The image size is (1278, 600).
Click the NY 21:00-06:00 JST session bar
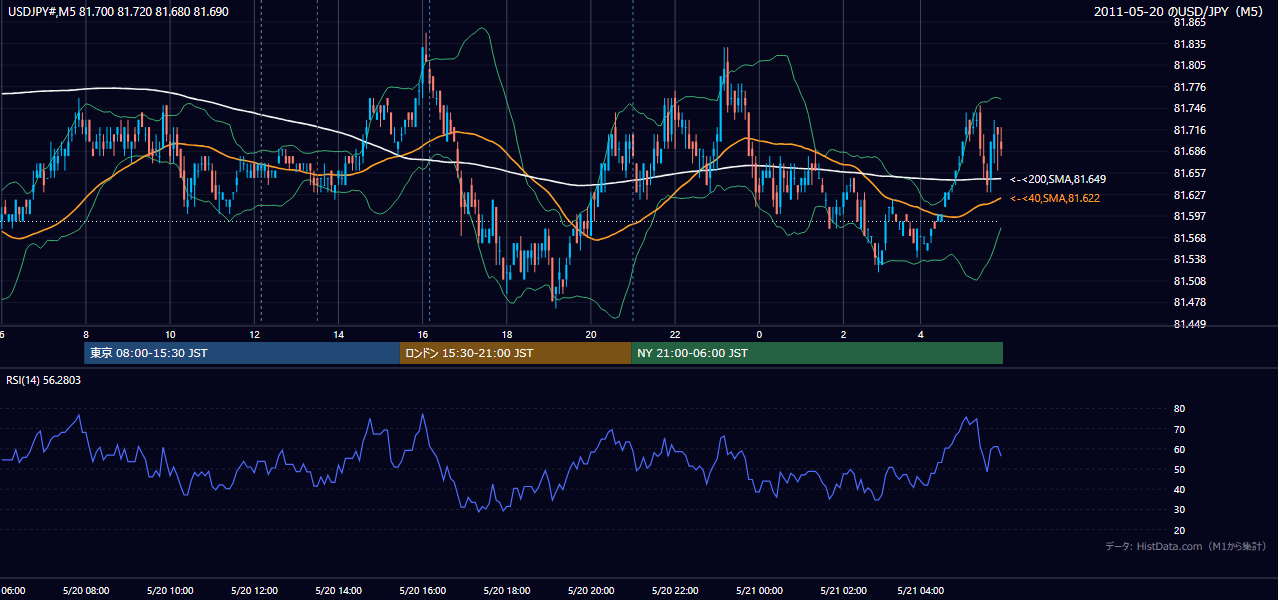pyautogui.click(x=817, y=353)
